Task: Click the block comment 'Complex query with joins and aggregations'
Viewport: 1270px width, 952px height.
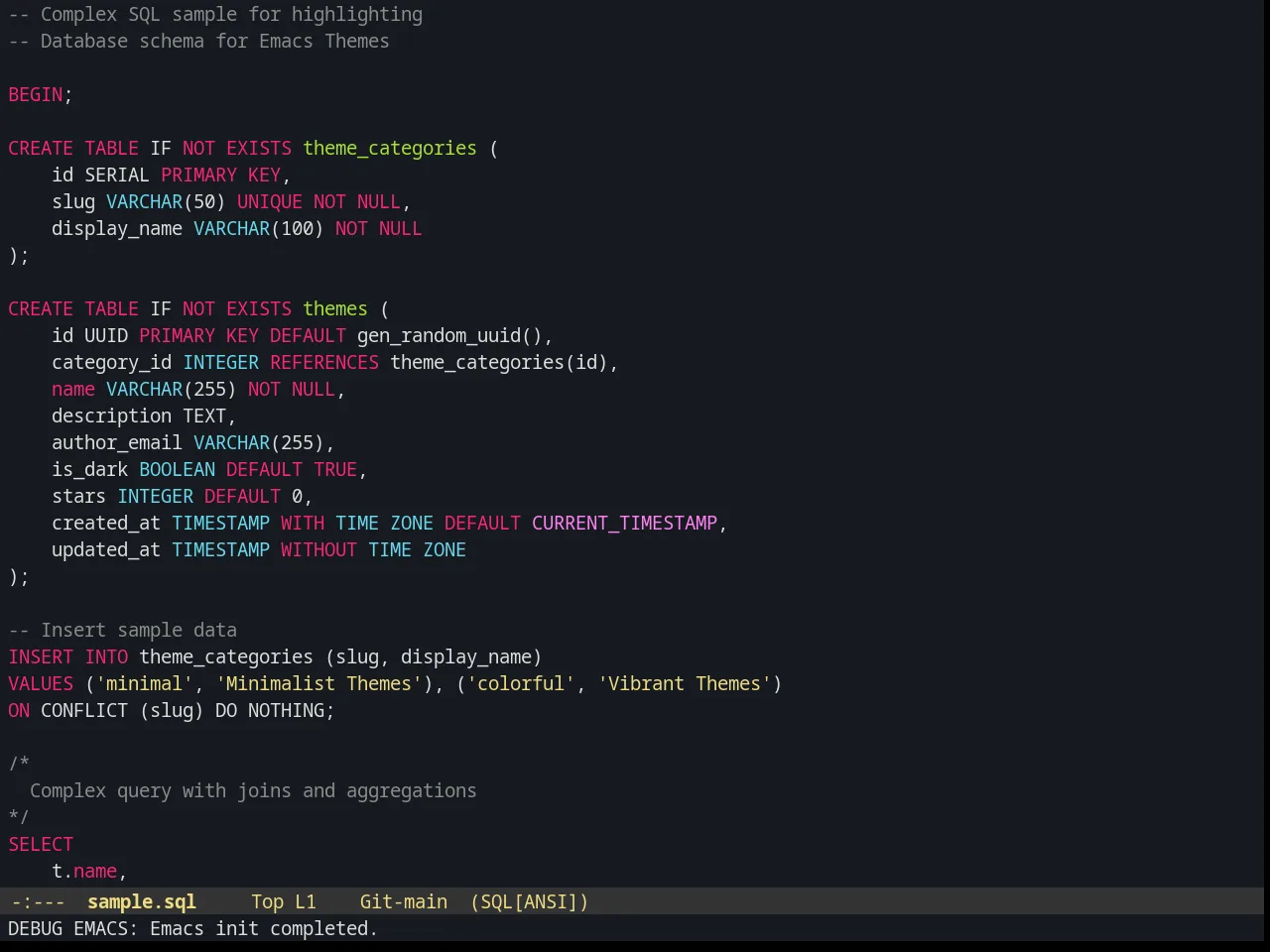Action: 253,790
